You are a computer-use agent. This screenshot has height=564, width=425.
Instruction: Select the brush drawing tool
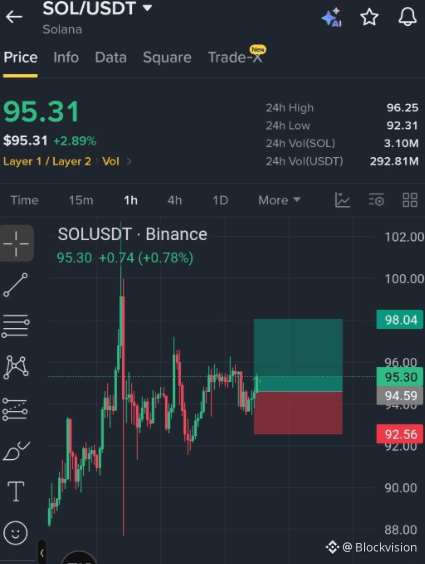pos(16,451)
